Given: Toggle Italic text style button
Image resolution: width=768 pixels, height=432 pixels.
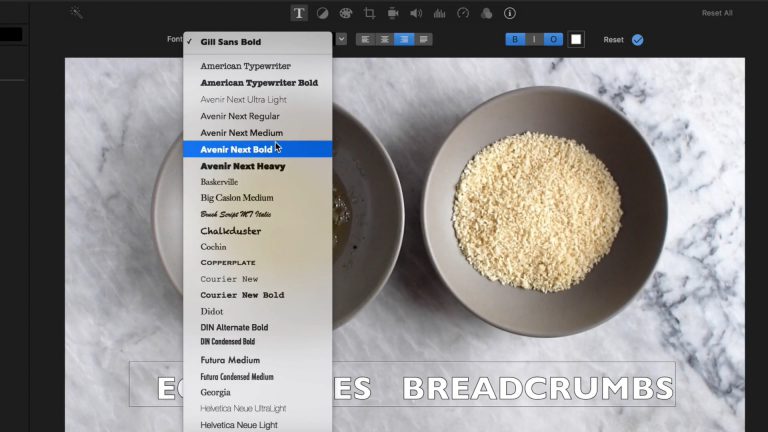Looking at the screenshot, I should [x=533, y=40].
